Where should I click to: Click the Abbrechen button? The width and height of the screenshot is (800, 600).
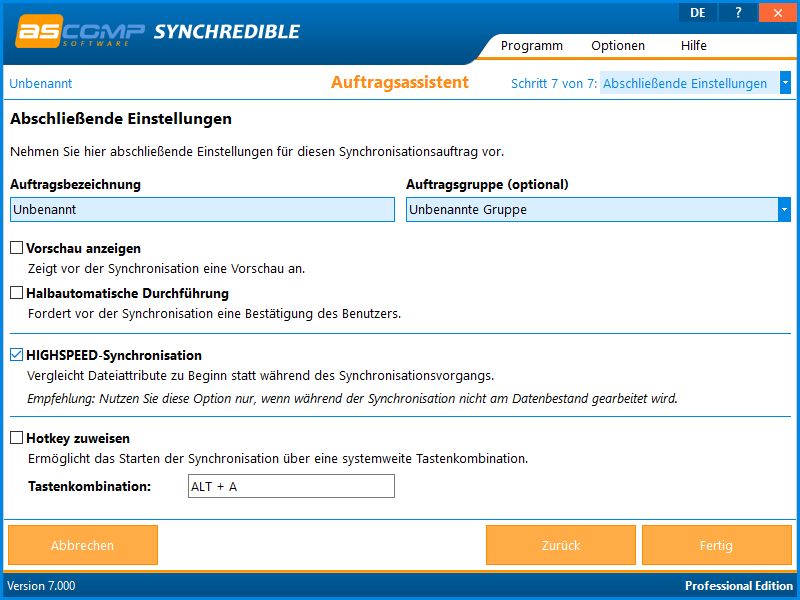(x=83, y=545)
